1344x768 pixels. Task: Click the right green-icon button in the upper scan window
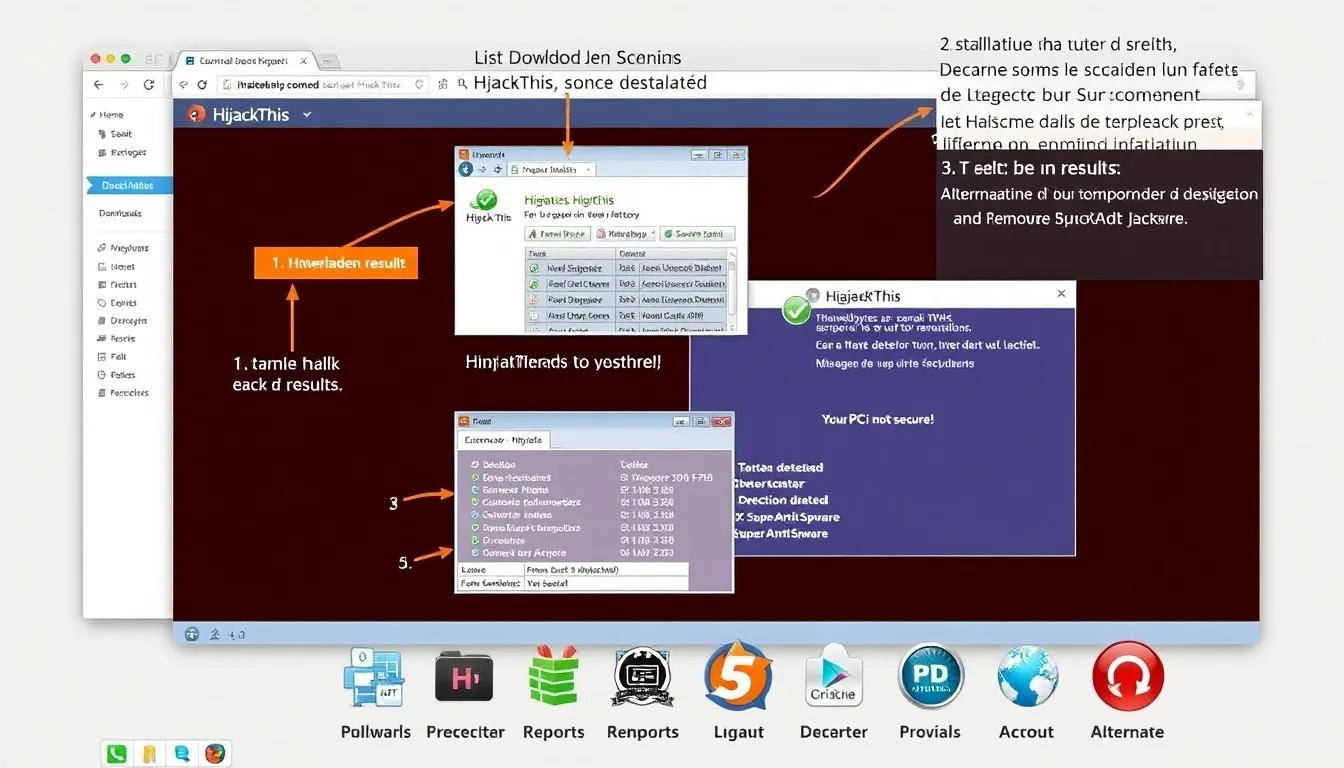click(698, 234)
